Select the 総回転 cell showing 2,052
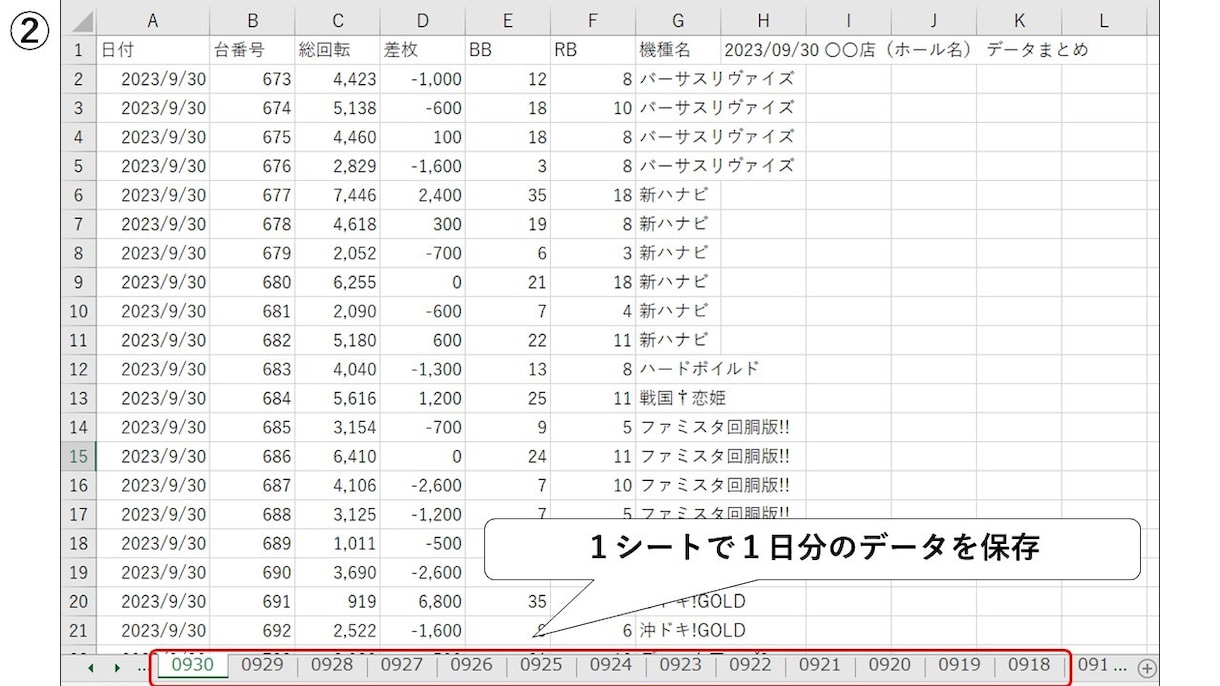 click(338, 253)
